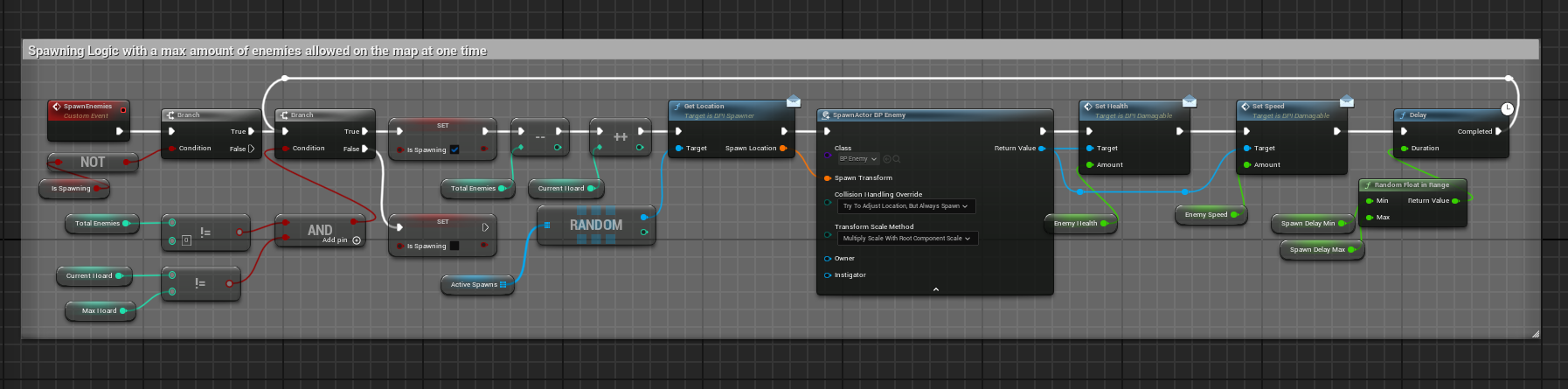Click the Spawn Delay Max variable node
1568x389 pixels.
coord(1316,250)
